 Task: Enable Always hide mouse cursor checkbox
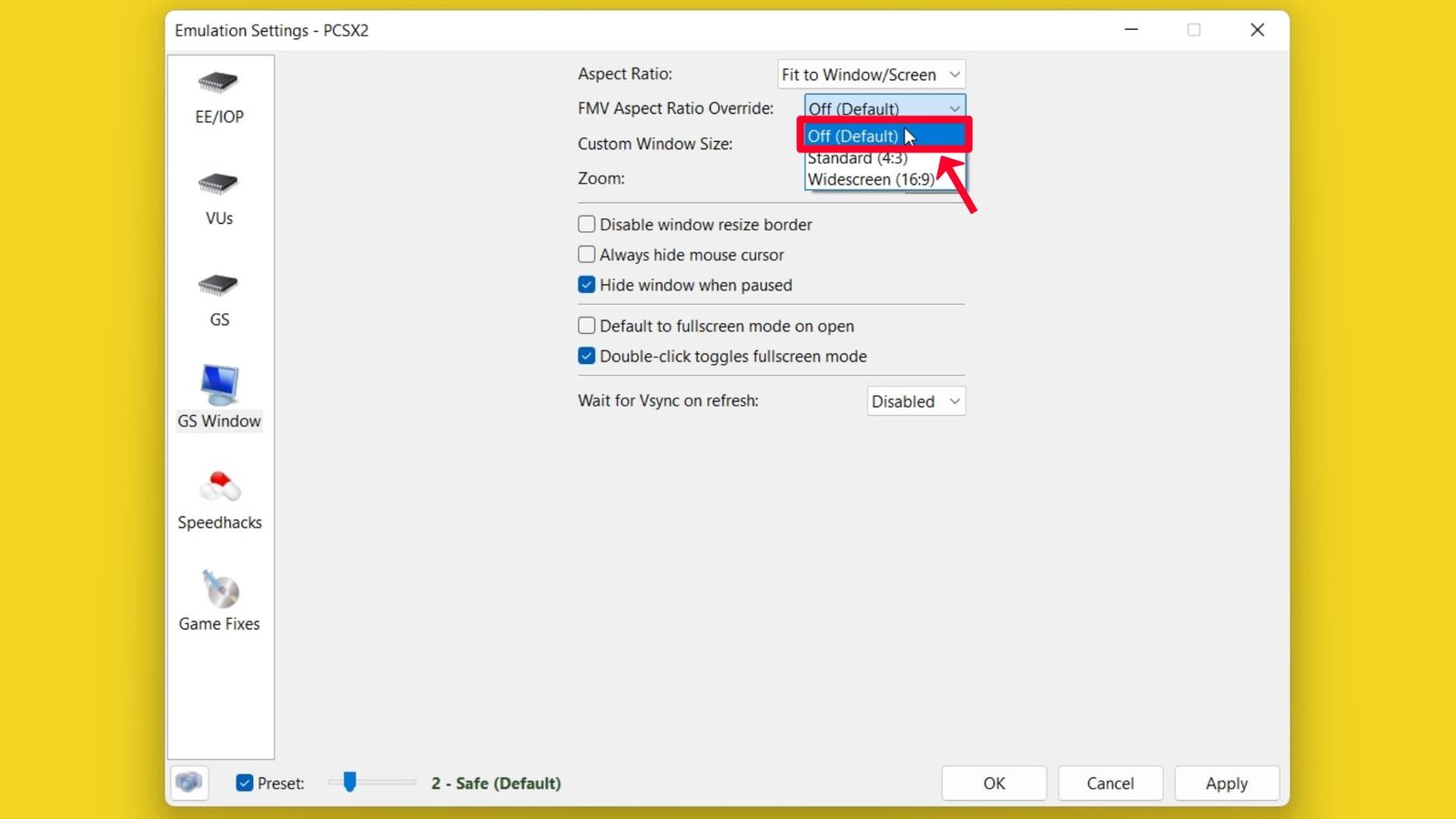587,255
